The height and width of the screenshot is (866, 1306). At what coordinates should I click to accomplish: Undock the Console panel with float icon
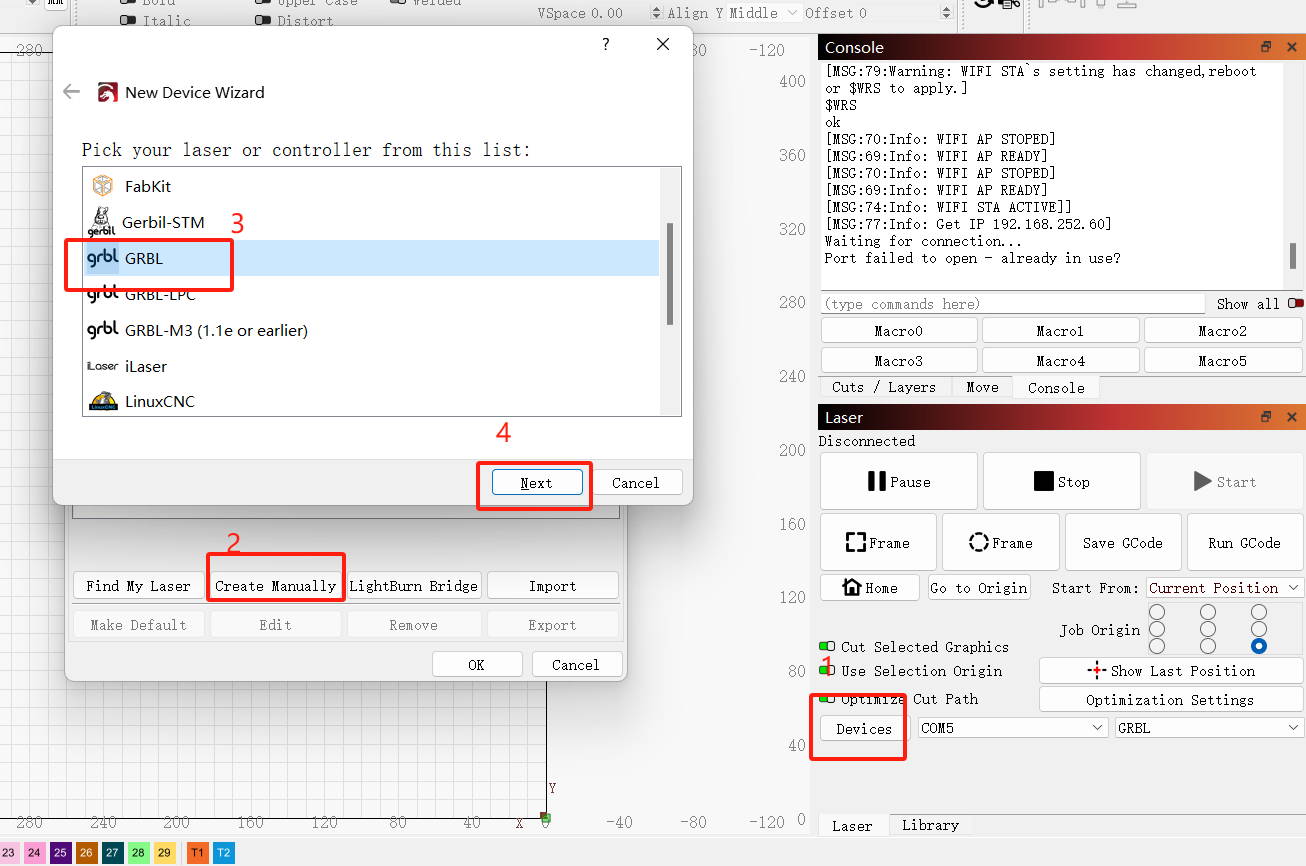[1266, 47]
